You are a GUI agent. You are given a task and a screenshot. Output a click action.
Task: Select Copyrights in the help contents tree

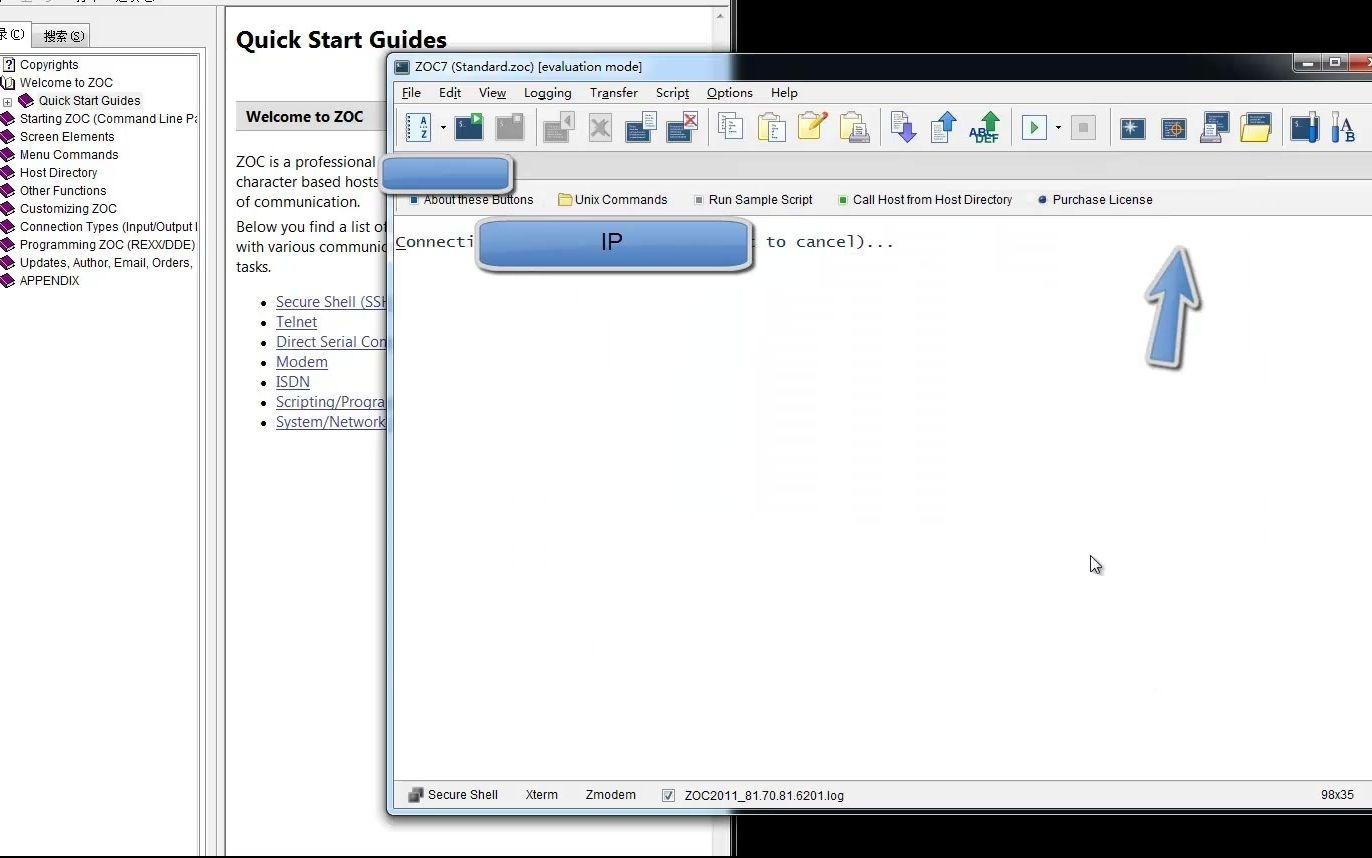coord(49,65)
